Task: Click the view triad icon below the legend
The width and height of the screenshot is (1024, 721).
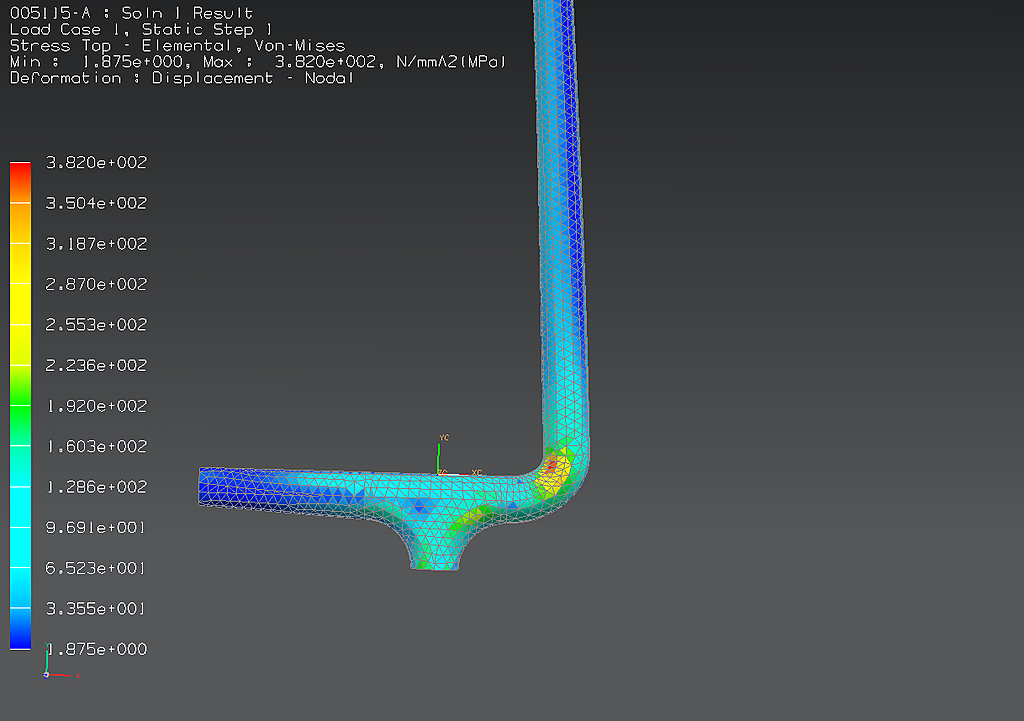Action: coord(59,662)
